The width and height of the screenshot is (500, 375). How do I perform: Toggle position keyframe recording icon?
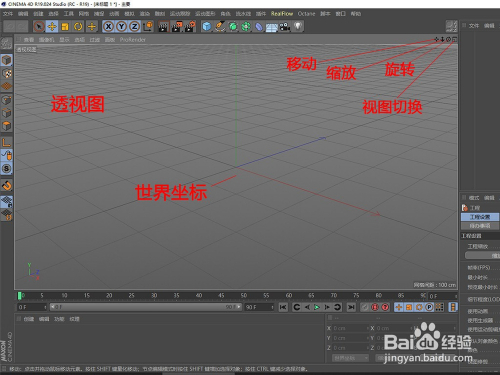pyautogui.click(x=399, y=307)
